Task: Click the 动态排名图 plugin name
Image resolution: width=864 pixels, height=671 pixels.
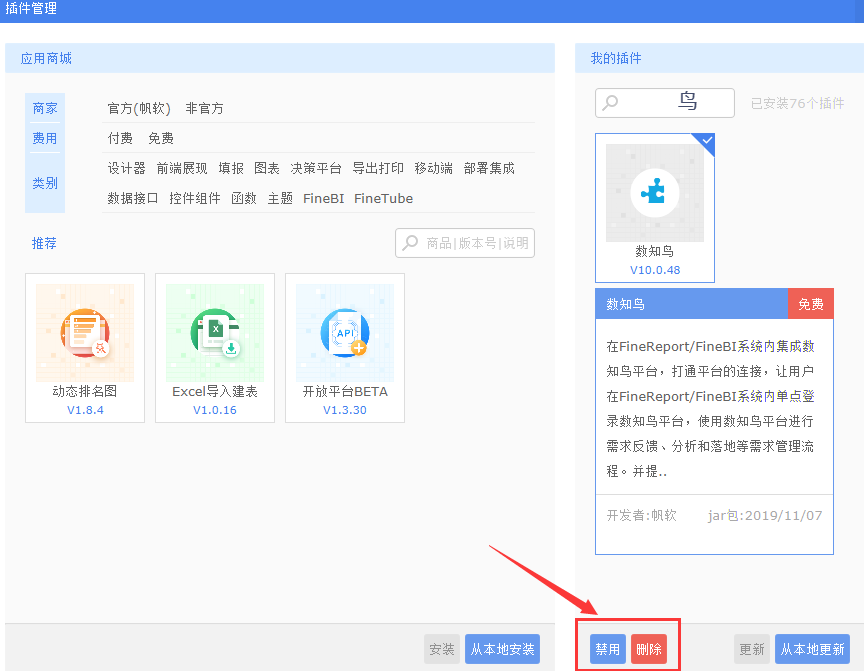Action: 85,391
